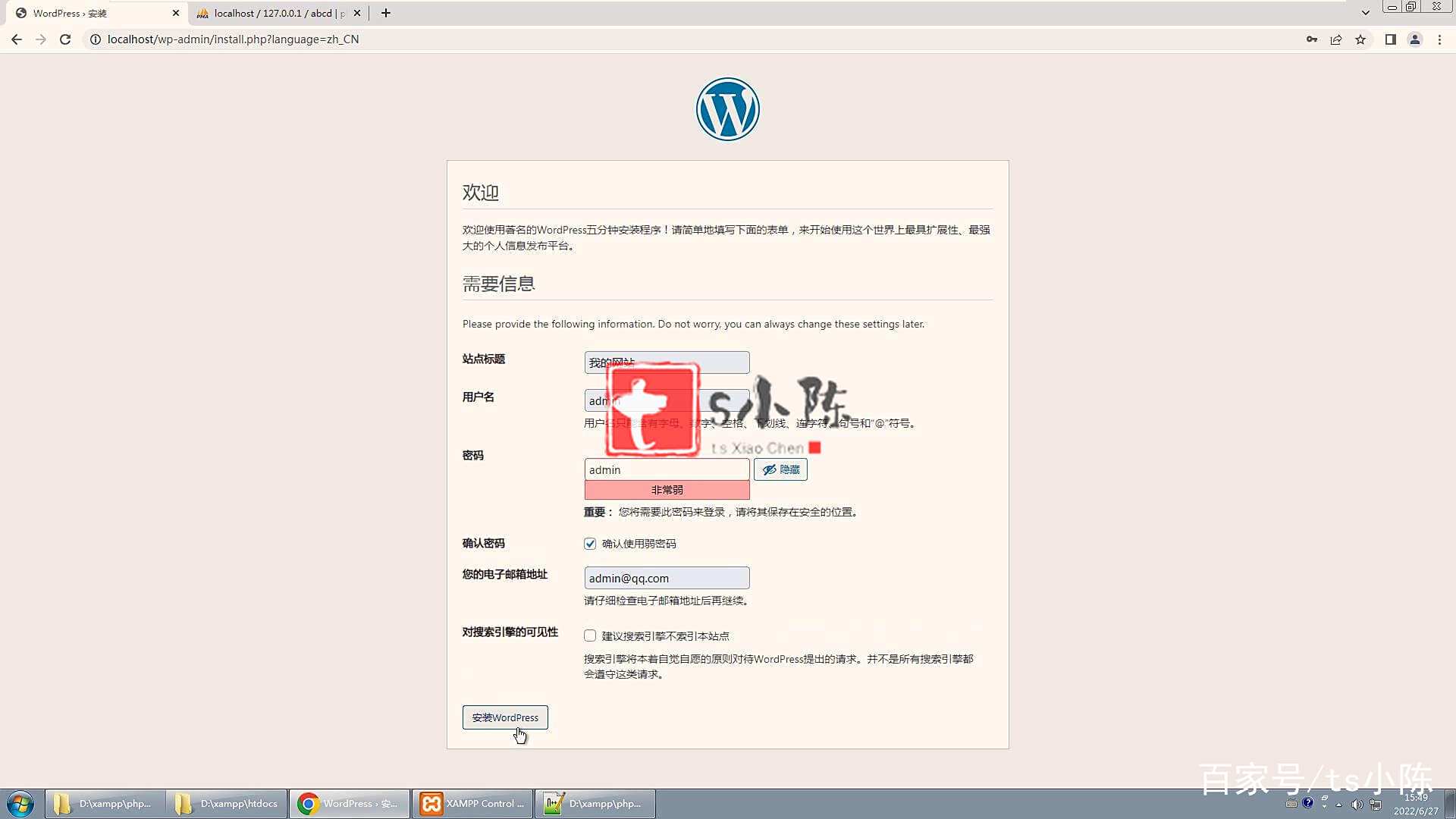Share this page via share icon

[1336, 39]
